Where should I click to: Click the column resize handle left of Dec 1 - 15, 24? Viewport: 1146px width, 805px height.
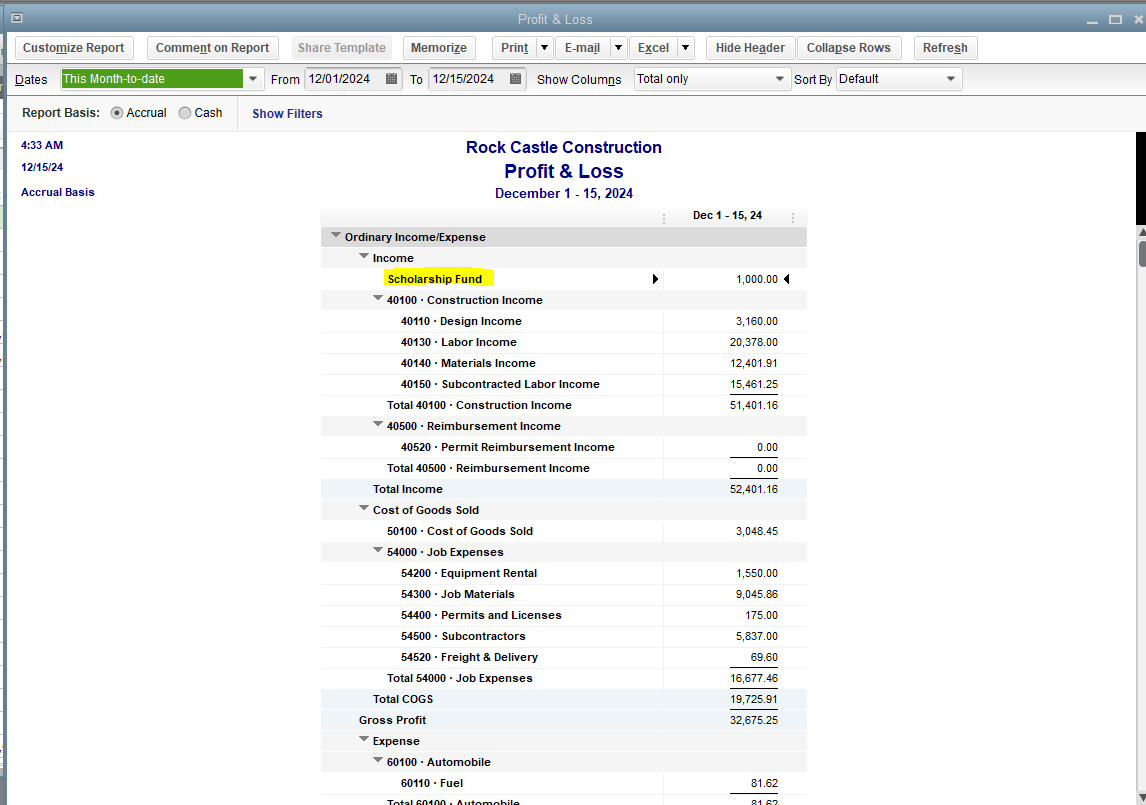pos(664,218)
